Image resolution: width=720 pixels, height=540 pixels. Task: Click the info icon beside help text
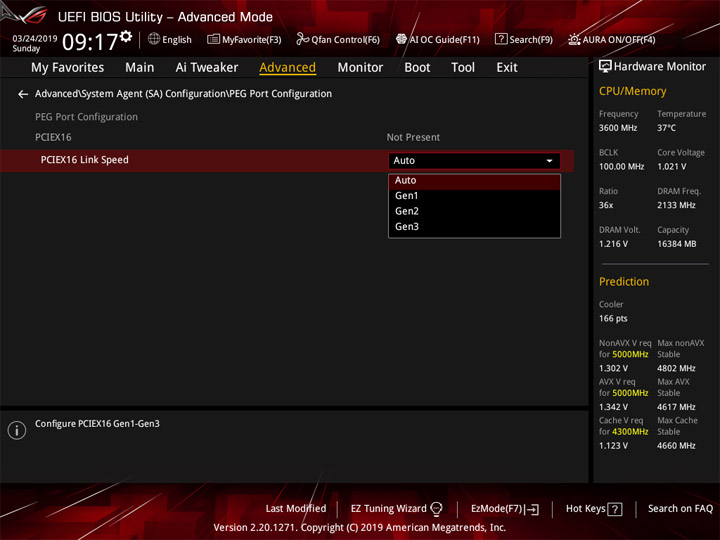(17, 430)
